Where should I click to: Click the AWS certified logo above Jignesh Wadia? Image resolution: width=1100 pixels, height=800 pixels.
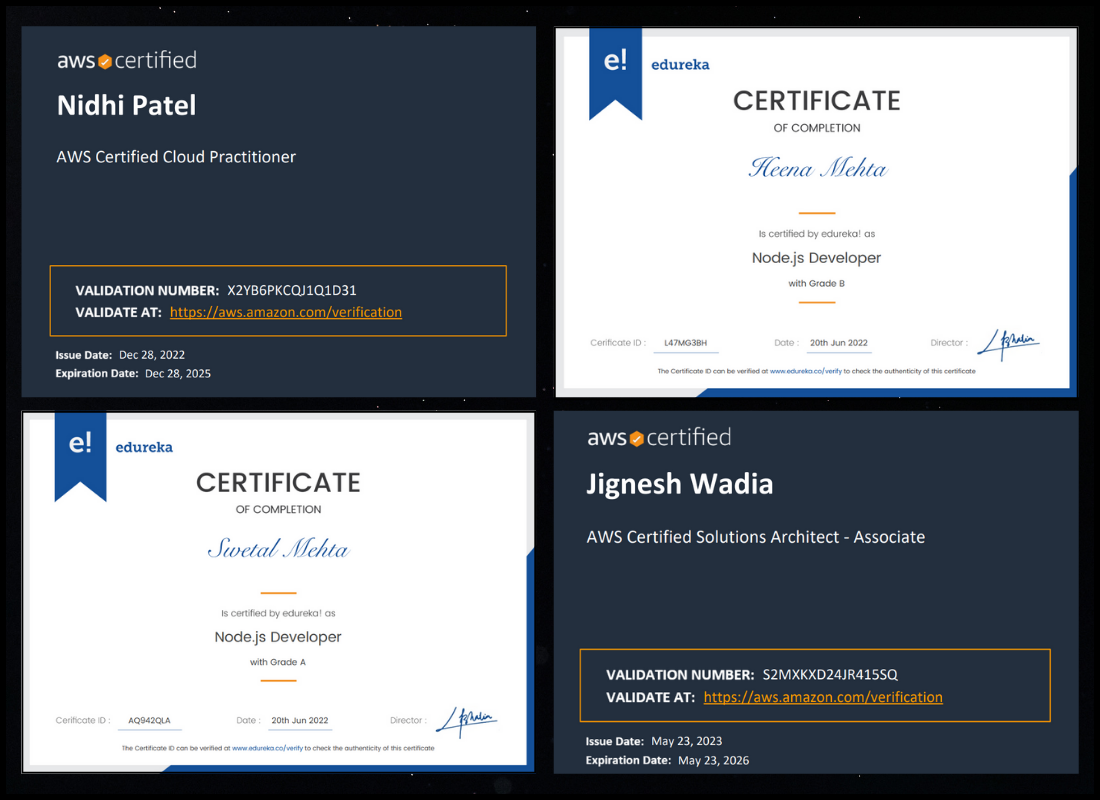tap(659, 438)
